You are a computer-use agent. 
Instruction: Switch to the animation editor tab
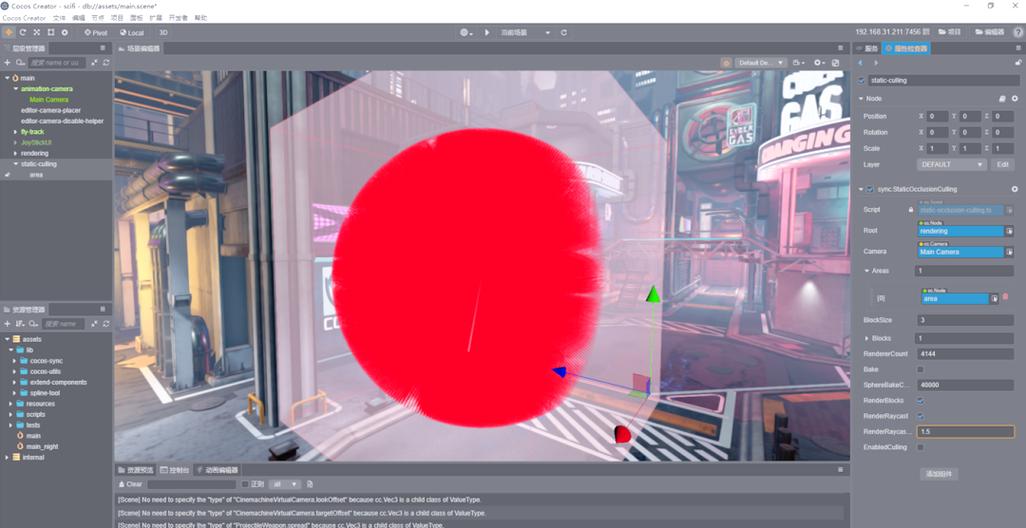click(x=217, y=470)
